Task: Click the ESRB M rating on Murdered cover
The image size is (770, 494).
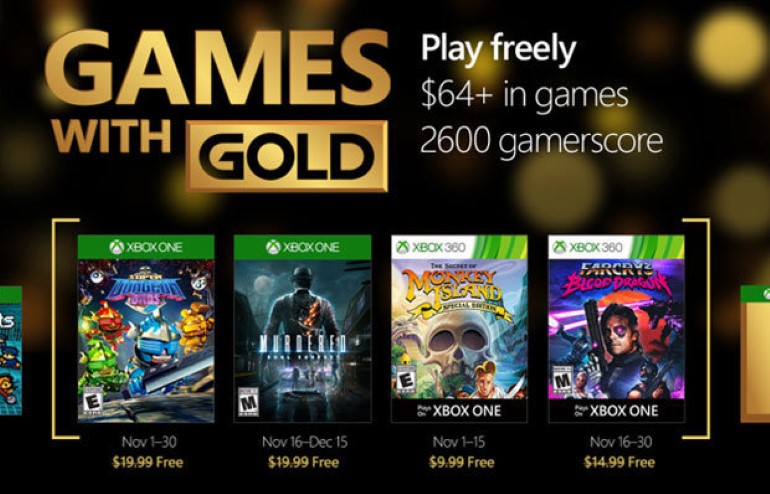Action: (247, 402)
